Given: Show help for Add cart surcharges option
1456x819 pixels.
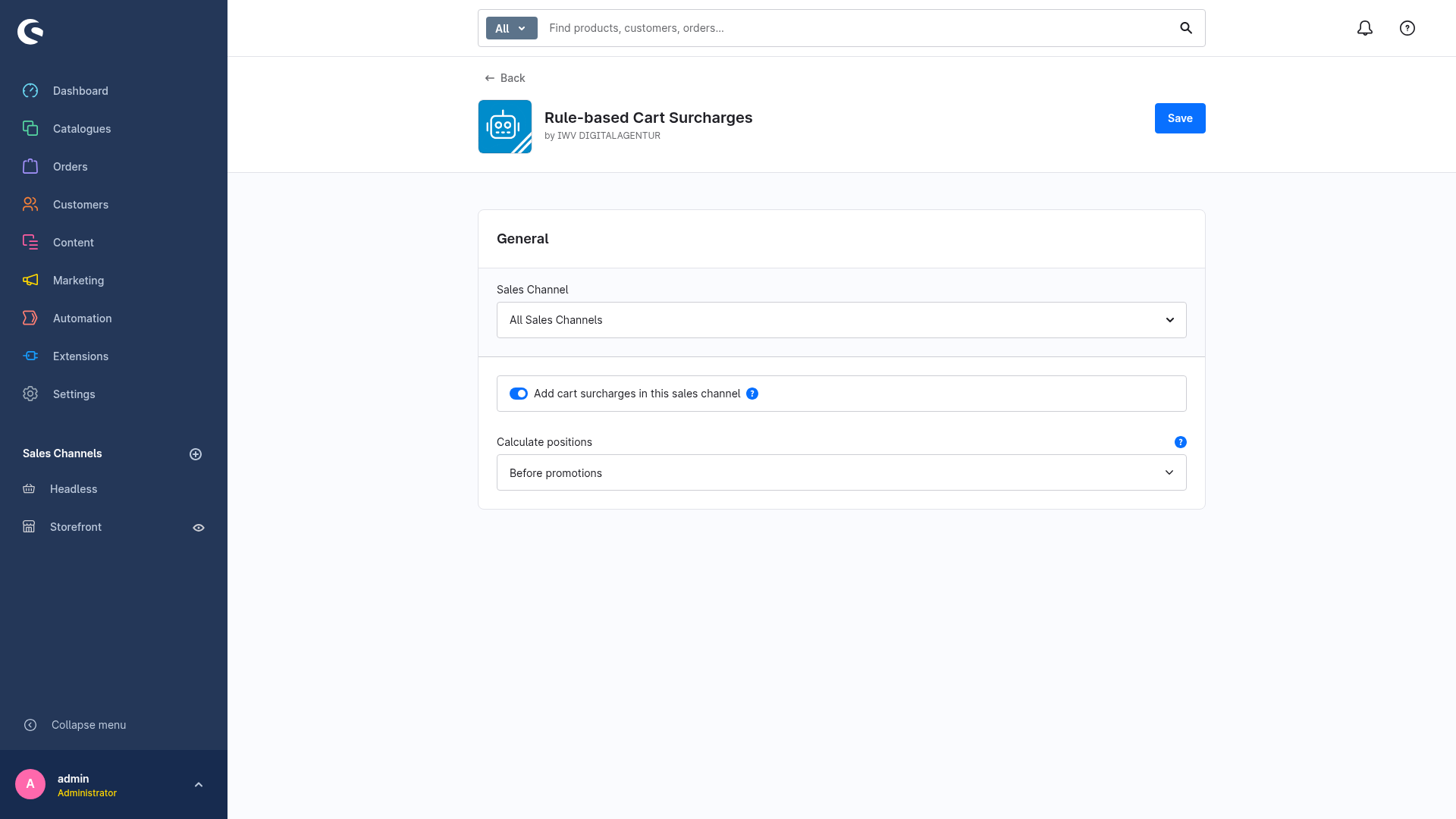Looking at the screenshot, I should tap(752, 394).
